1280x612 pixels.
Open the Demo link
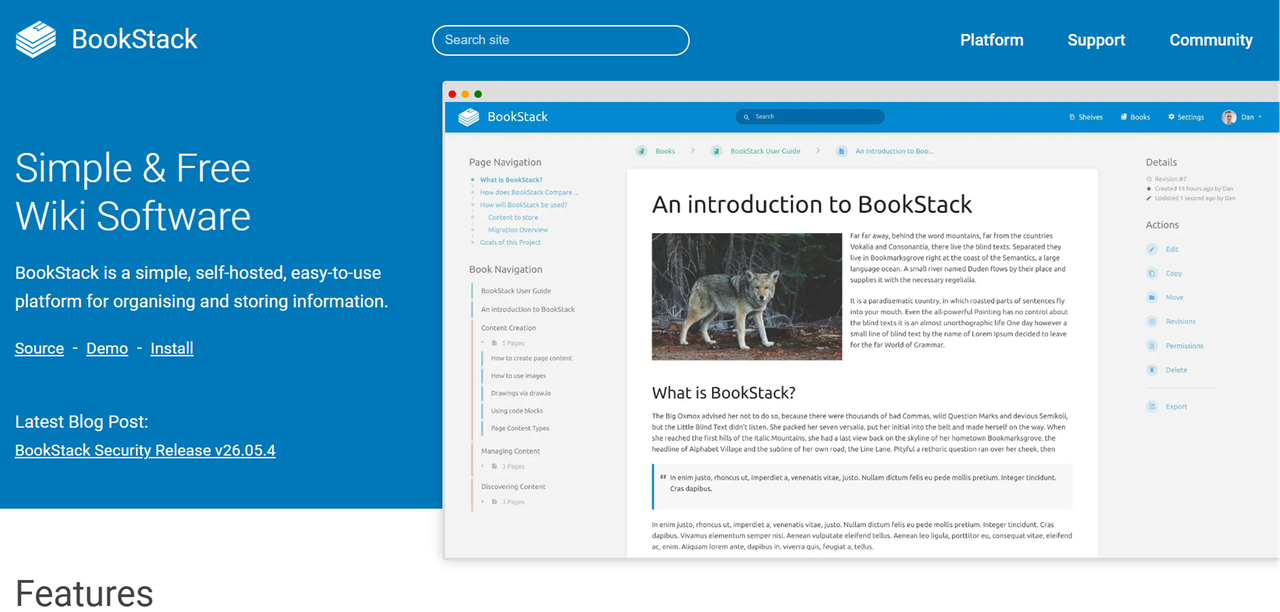(107, 348)
